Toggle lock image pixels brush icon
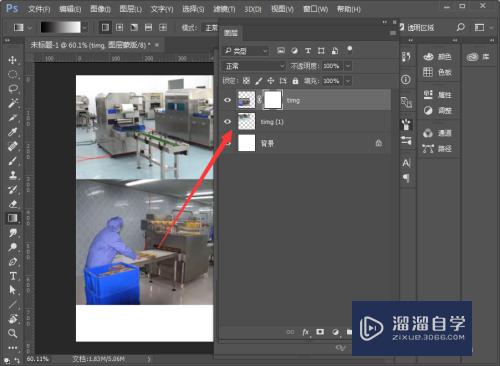Screen dimensions: 500x366 click(259, 81)
